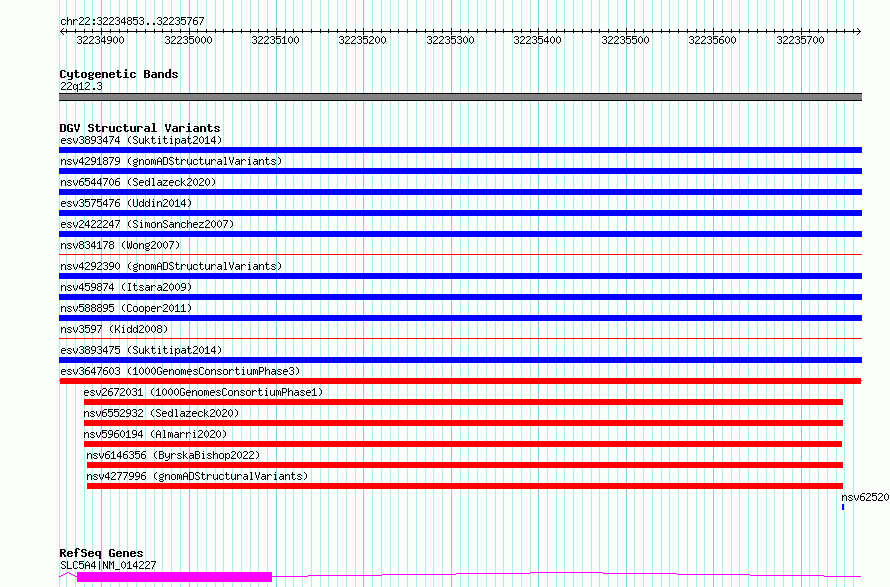Click the ruler's right arrowhead
Image resolution: width=890 pixels, height=587 pixels.
pos(858,31)
